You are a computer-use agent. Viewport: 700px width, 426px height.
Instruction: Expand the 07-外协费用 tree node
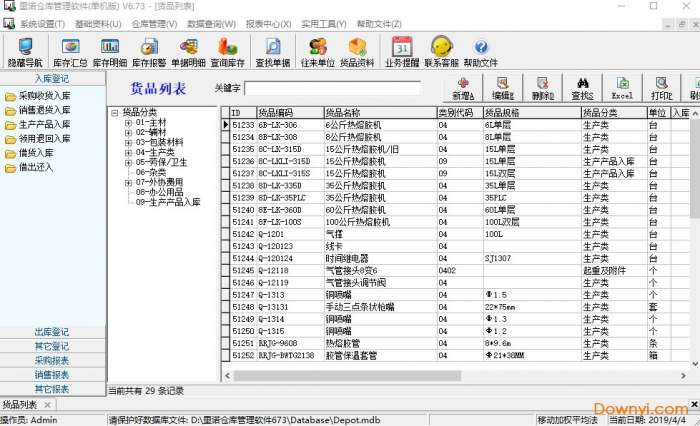coord(129,182)
